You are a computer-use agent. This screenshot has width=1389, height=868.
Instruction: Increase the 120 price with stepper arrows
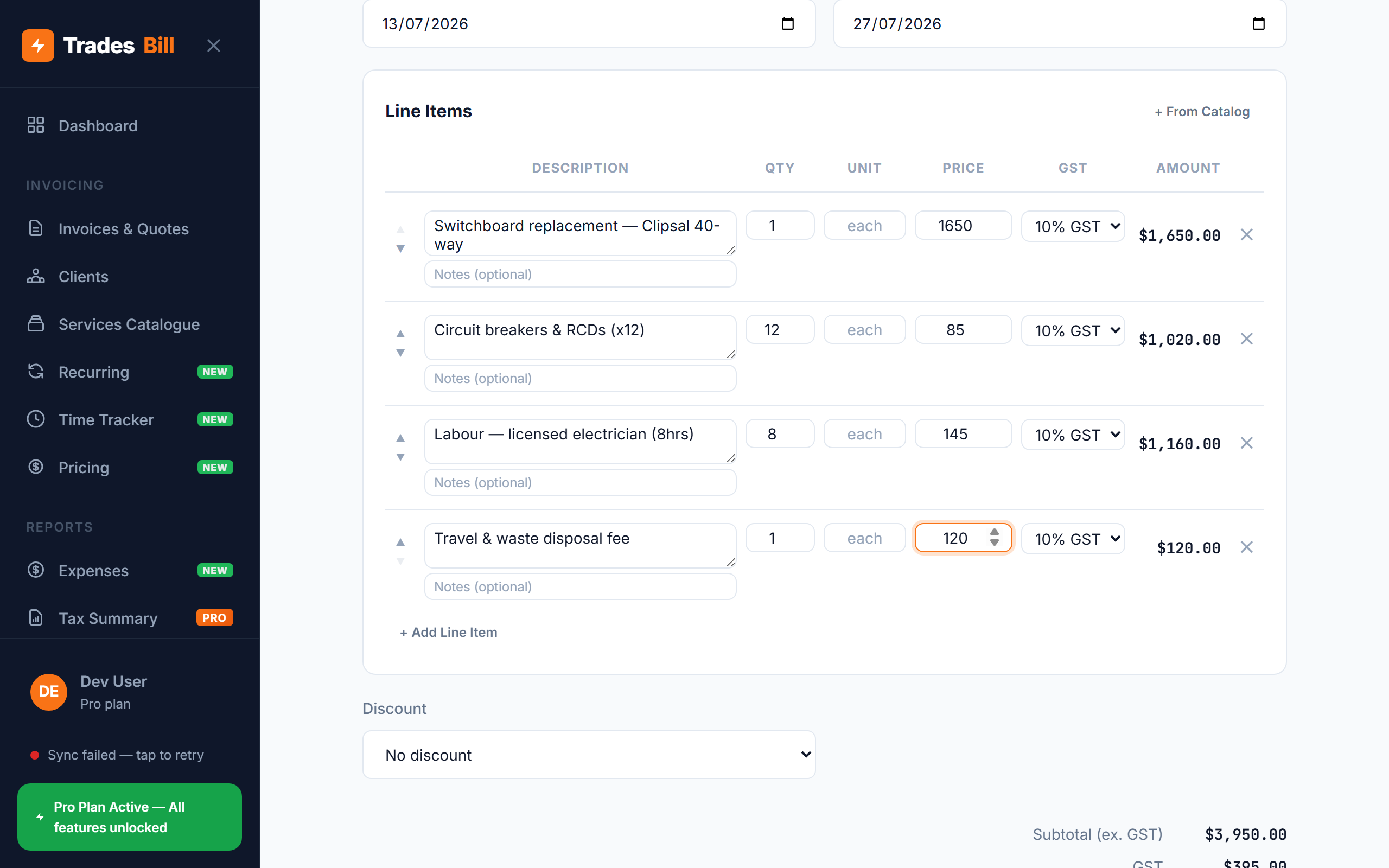(x=995, y=532)
